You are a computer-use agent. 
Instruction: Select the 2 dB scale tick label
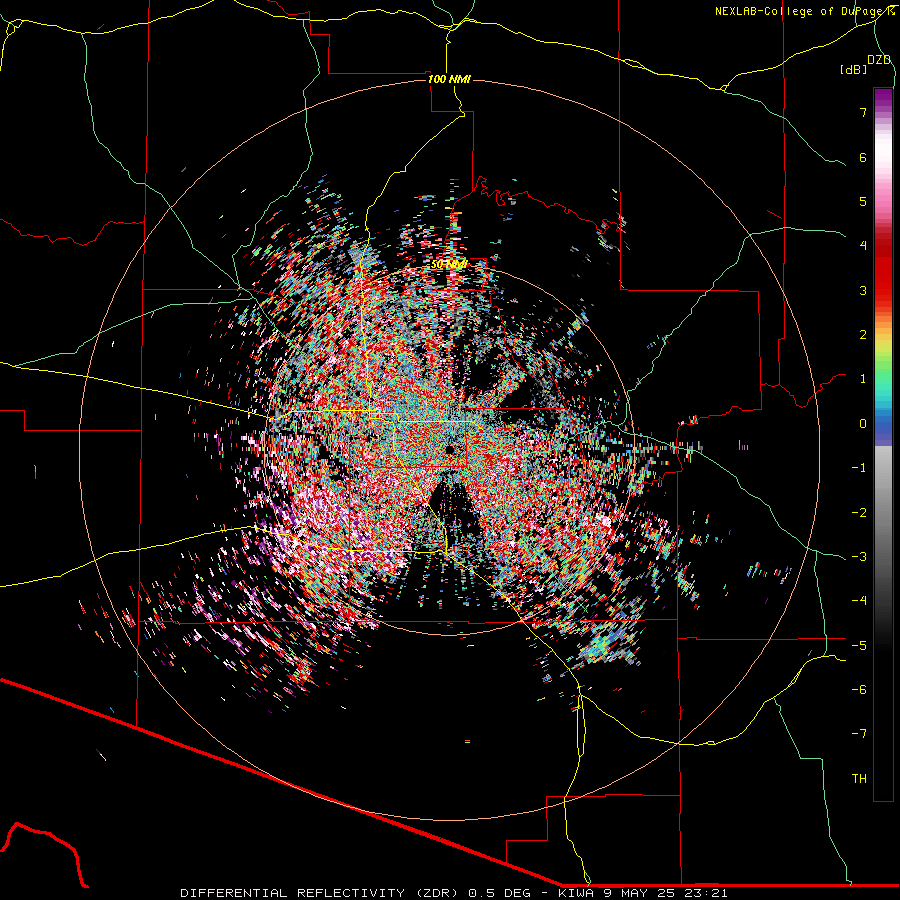click(863, 335)
